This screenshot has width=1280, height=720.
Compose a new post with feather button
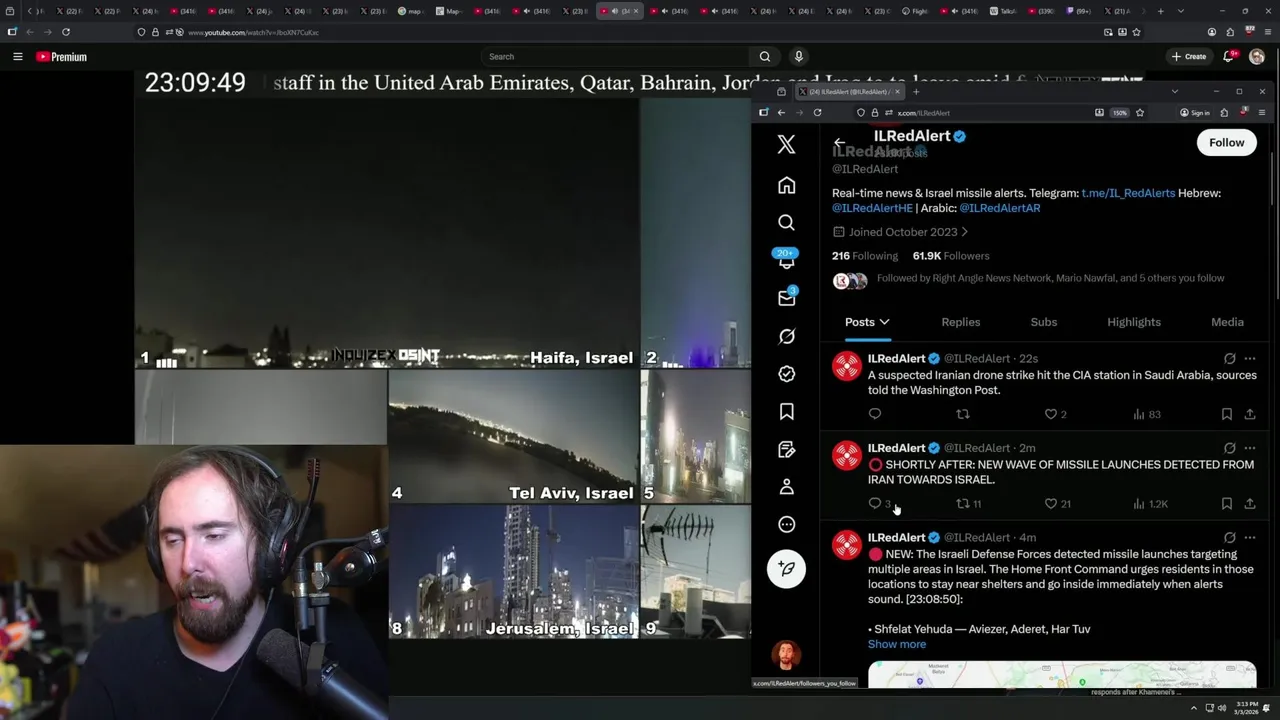point(787,568)
